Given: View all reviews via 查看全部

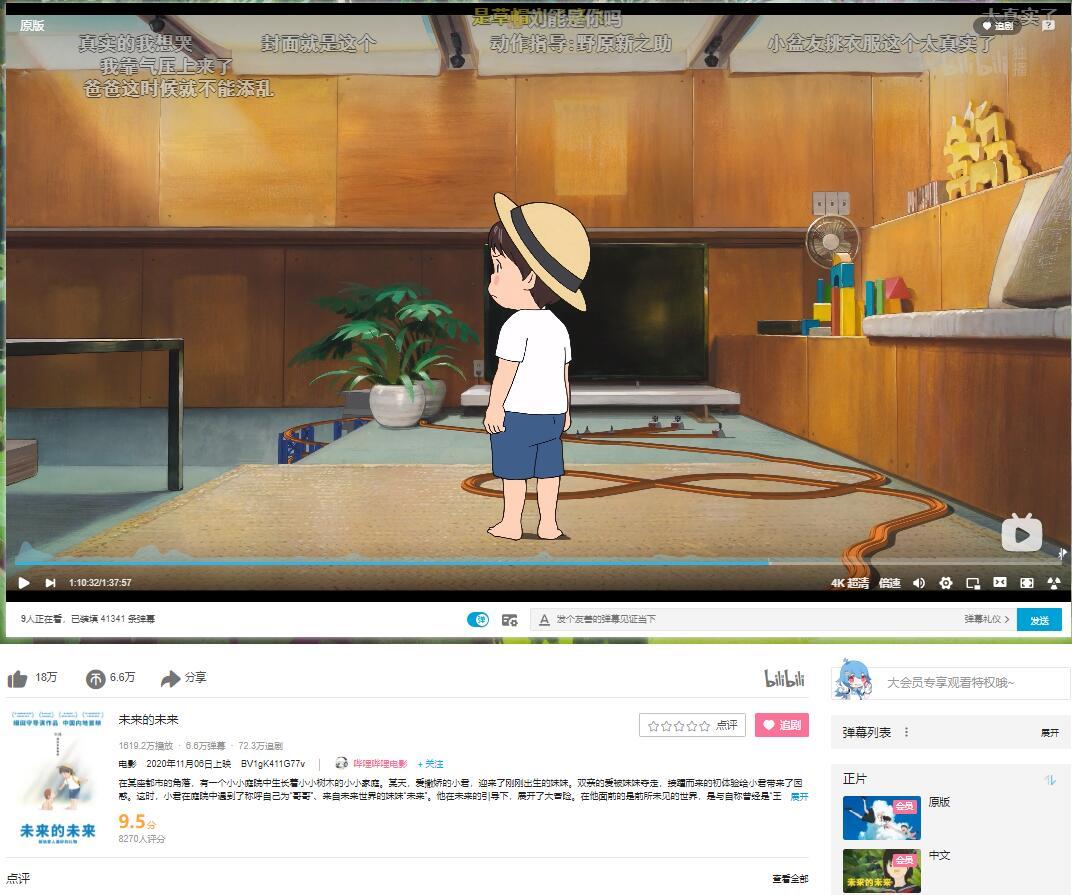Looking at the screenshot, I should (x=790, y=879).
